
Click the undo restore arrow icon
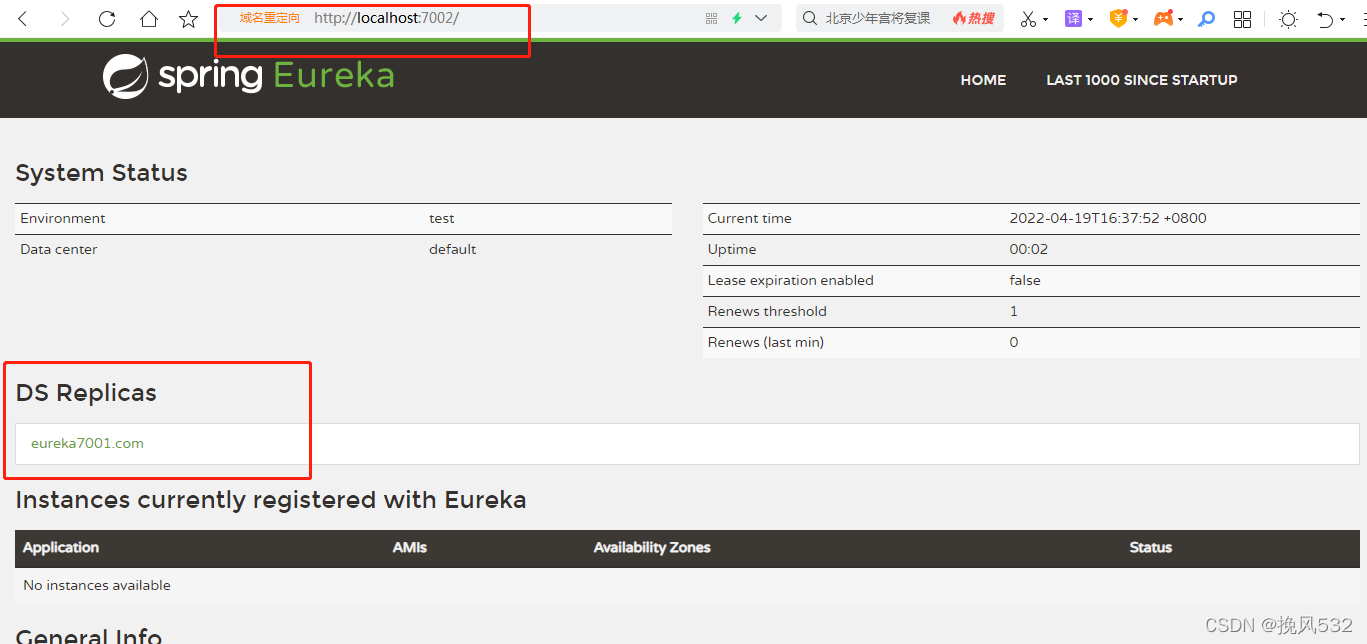tap(1325, 19)
